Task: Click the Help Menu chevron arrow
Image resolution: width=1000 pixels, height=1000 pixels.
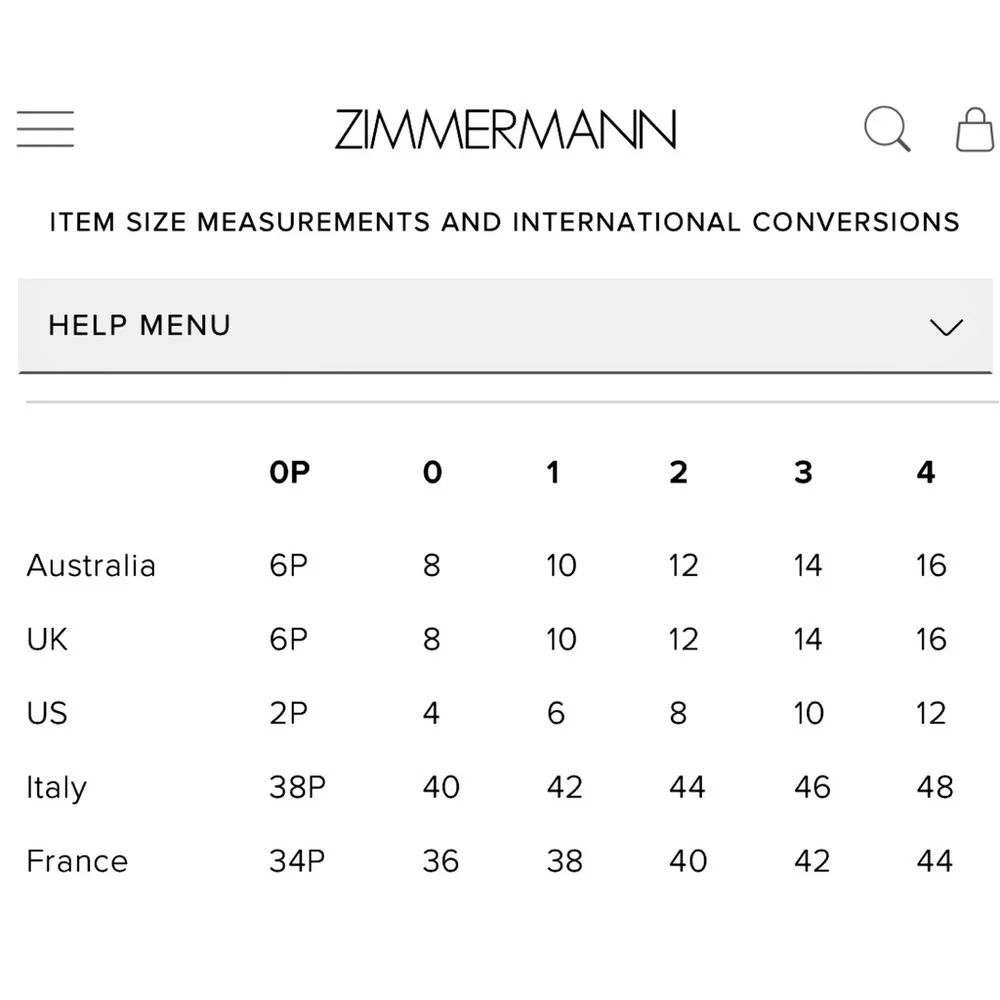Action: (x=946, y=327)
